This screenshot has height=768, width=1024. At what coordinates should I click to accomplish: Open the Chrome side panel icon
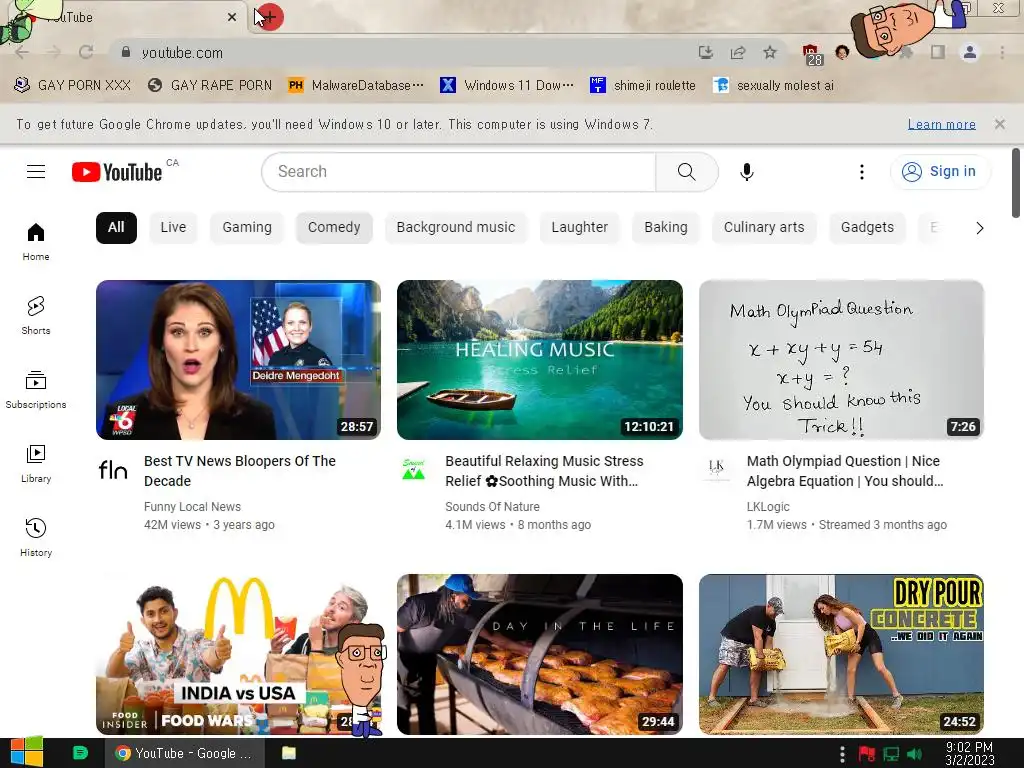click(x=938, y=52)
